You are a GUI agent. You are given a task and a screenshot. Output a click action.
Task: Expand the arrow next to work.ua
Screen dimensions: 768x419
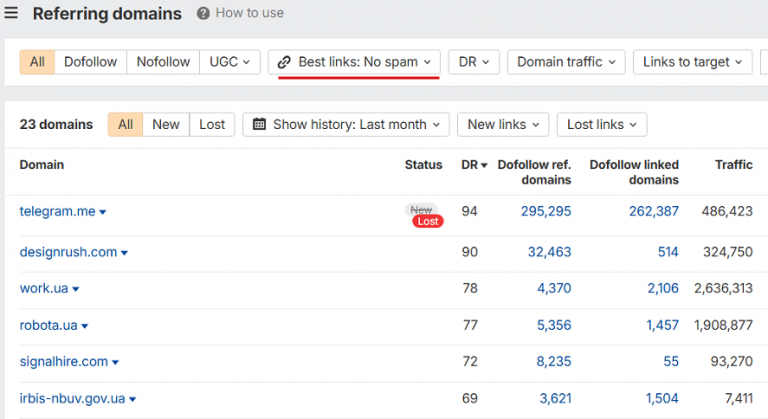pos(76,289)
